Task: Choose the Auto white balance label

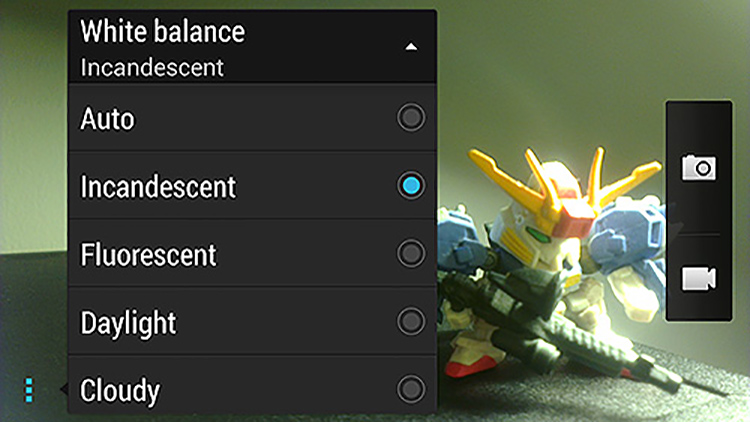Action: [x=108, y=118]
